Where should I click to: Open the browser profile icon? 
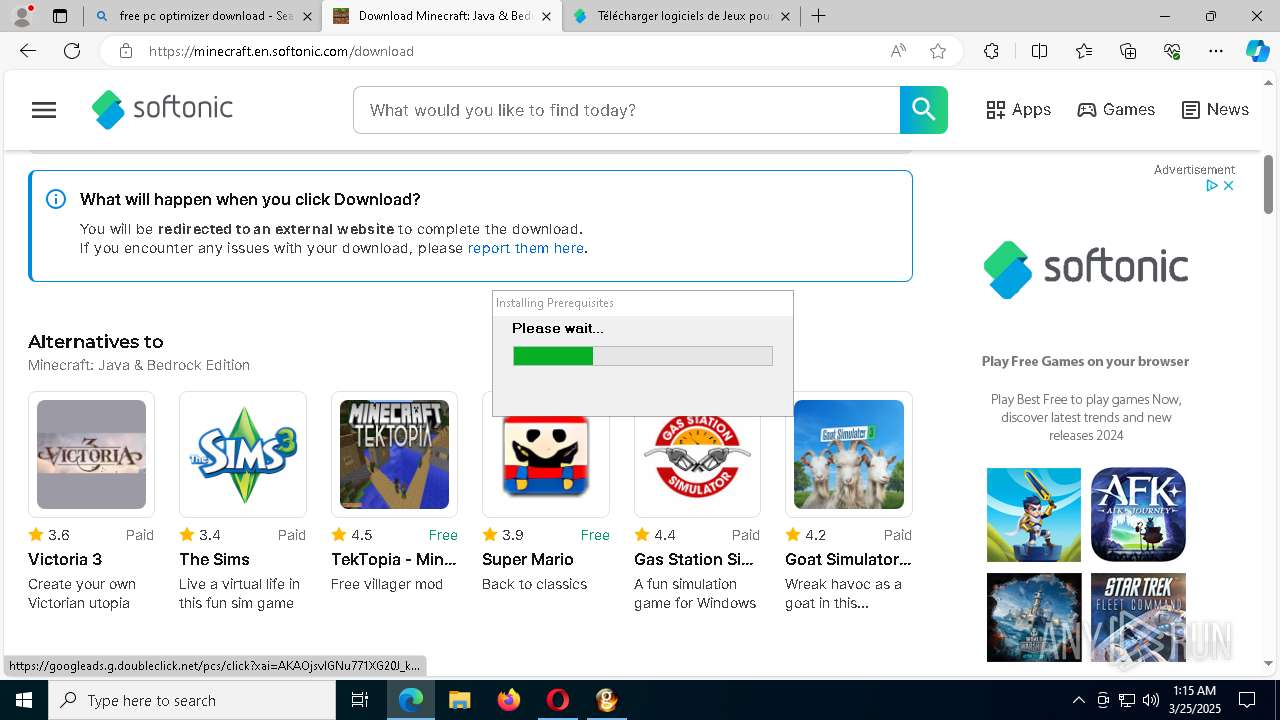point(22,16)
